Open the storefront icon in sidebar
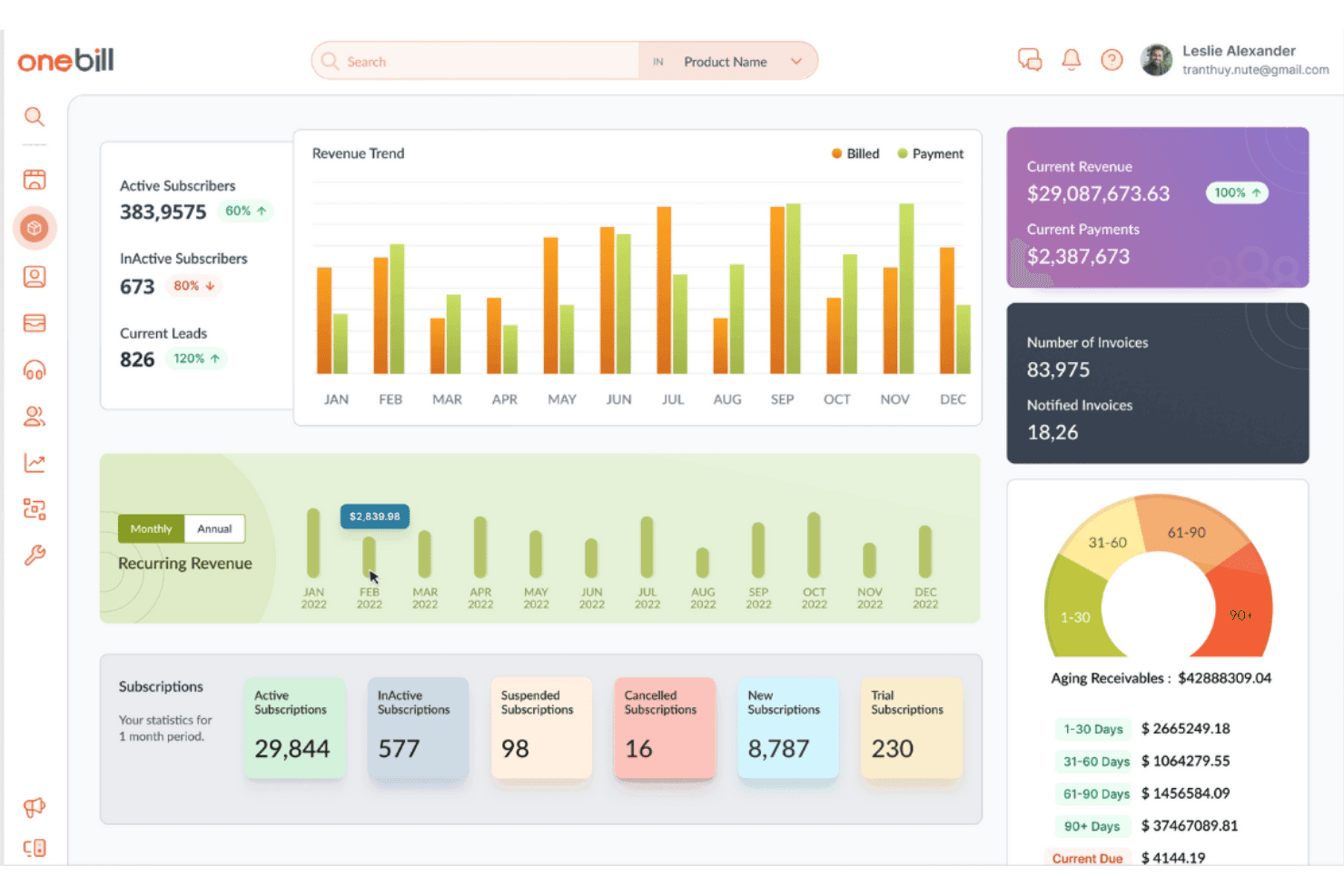Viewport: 1344px width, 896px height. (x=35, y=180)
